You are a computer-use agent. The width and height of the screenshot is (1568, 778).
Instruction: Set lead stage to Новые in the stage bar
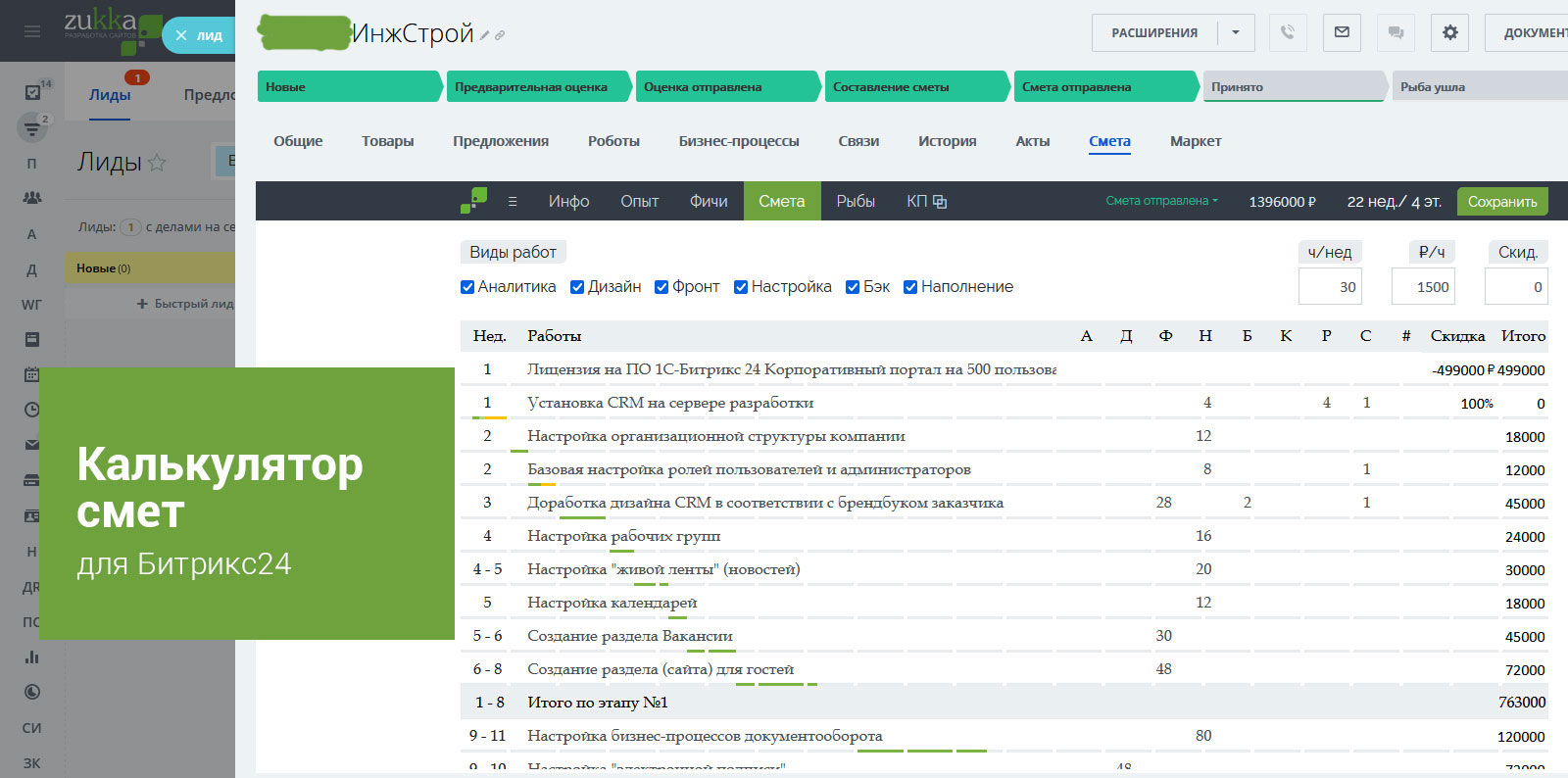pyautogui.click(x=350, y=86)
